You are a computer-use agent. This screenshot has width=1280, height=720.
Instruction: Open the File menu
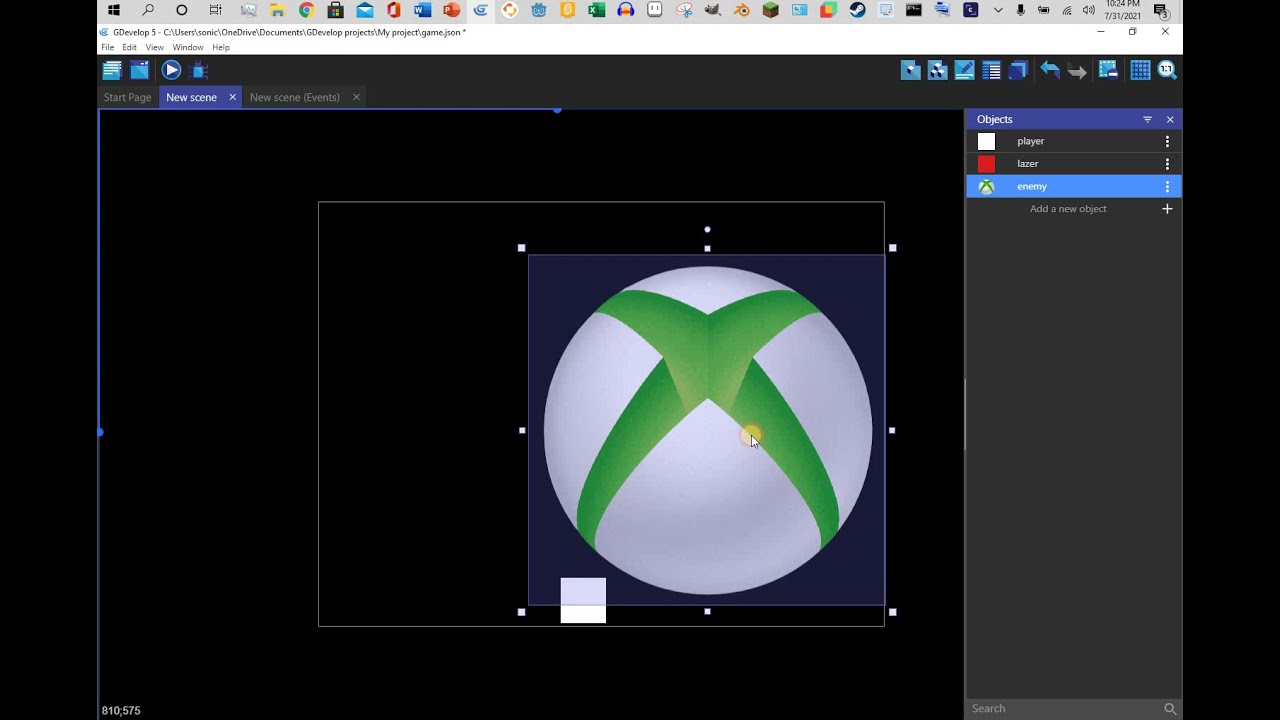[107, 47]
